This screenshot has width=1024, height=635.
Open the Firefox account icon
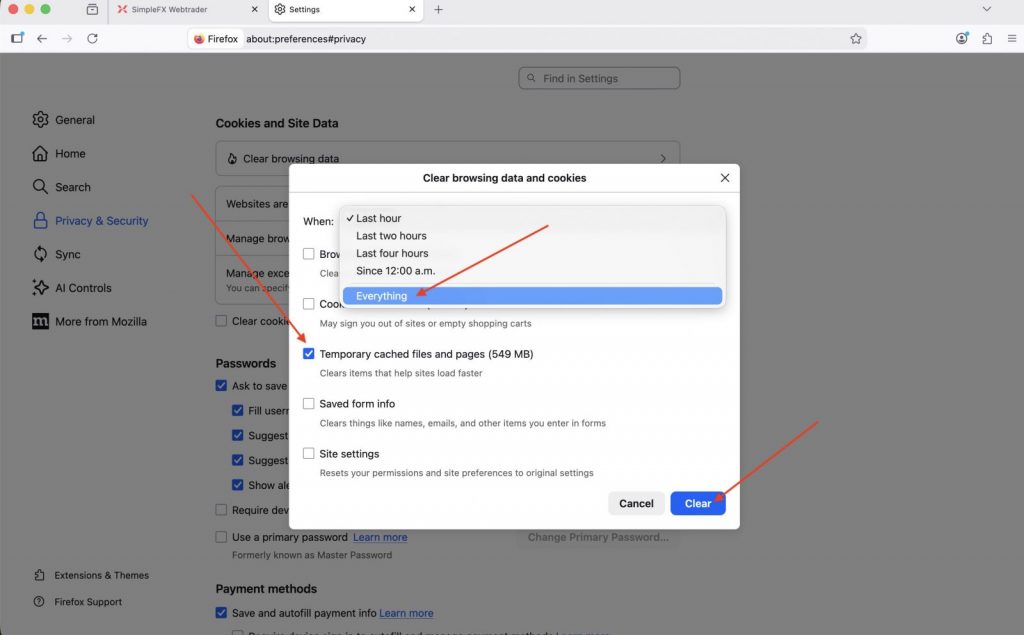click(962, 39)
